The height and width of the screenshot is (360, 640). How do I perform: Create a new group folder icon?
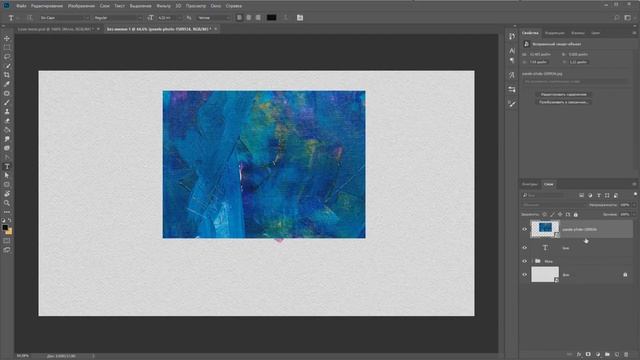click(607, 354)
